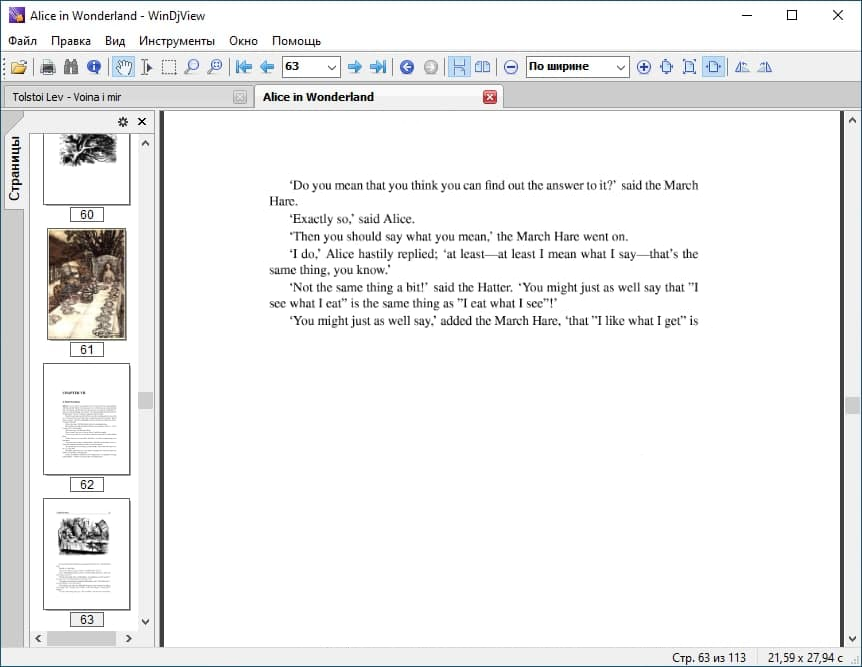Toggle facing pages book layout
This screenshot has height=667, width=862.
482,67
